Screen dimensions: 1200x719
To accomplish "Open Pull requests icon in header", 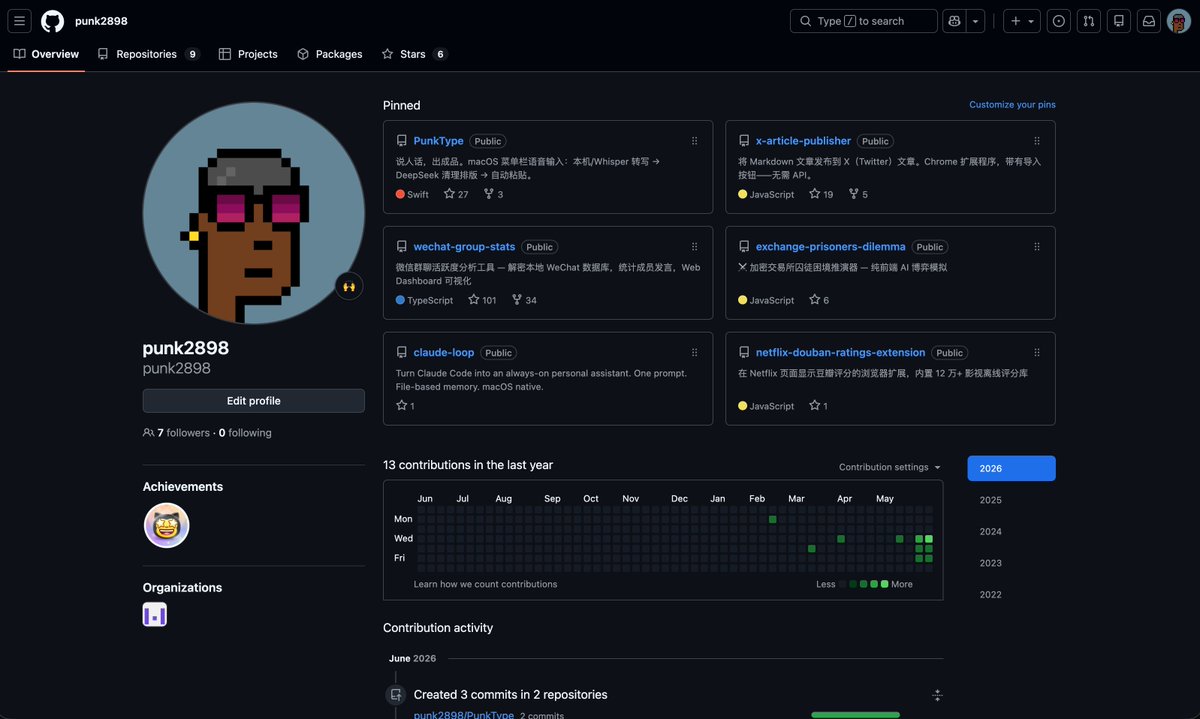I will (x=1089, y=21).
